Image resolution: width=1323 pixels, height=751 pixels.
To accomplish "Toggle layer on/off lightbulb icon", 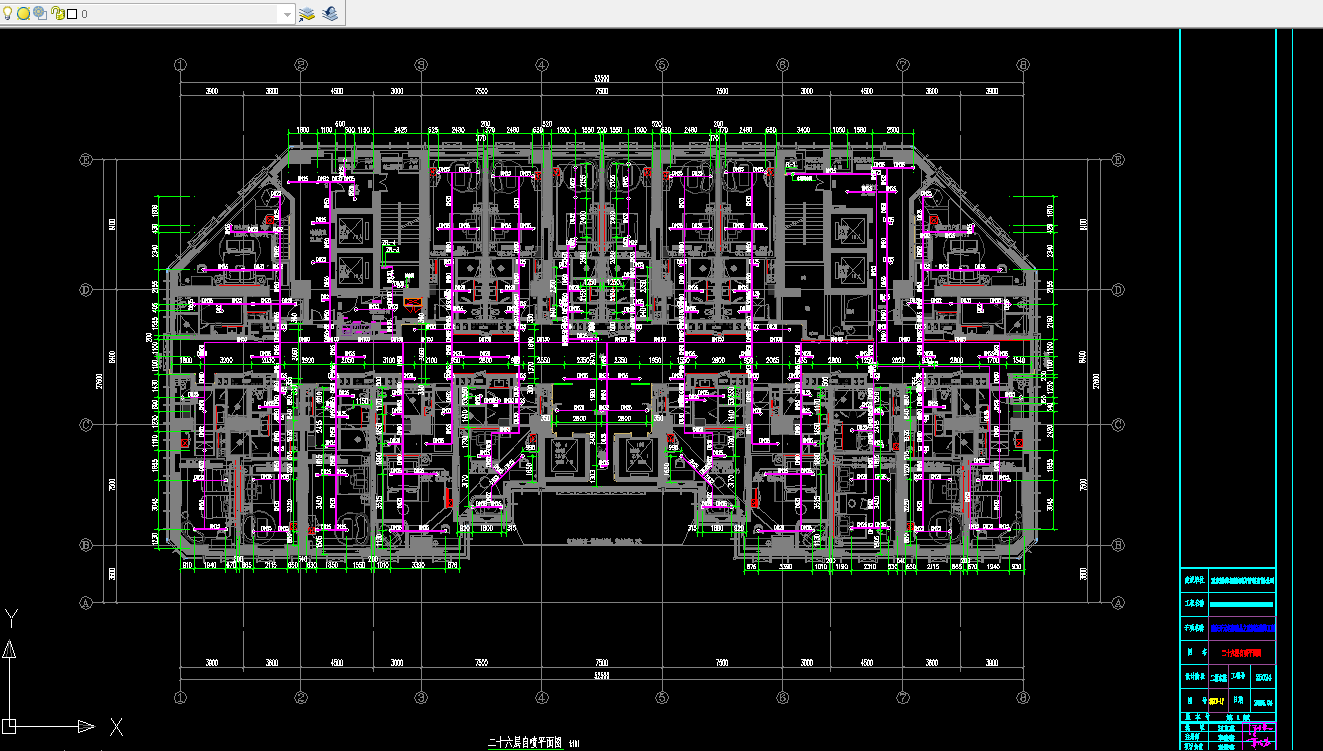I will (x=9, y=14).
